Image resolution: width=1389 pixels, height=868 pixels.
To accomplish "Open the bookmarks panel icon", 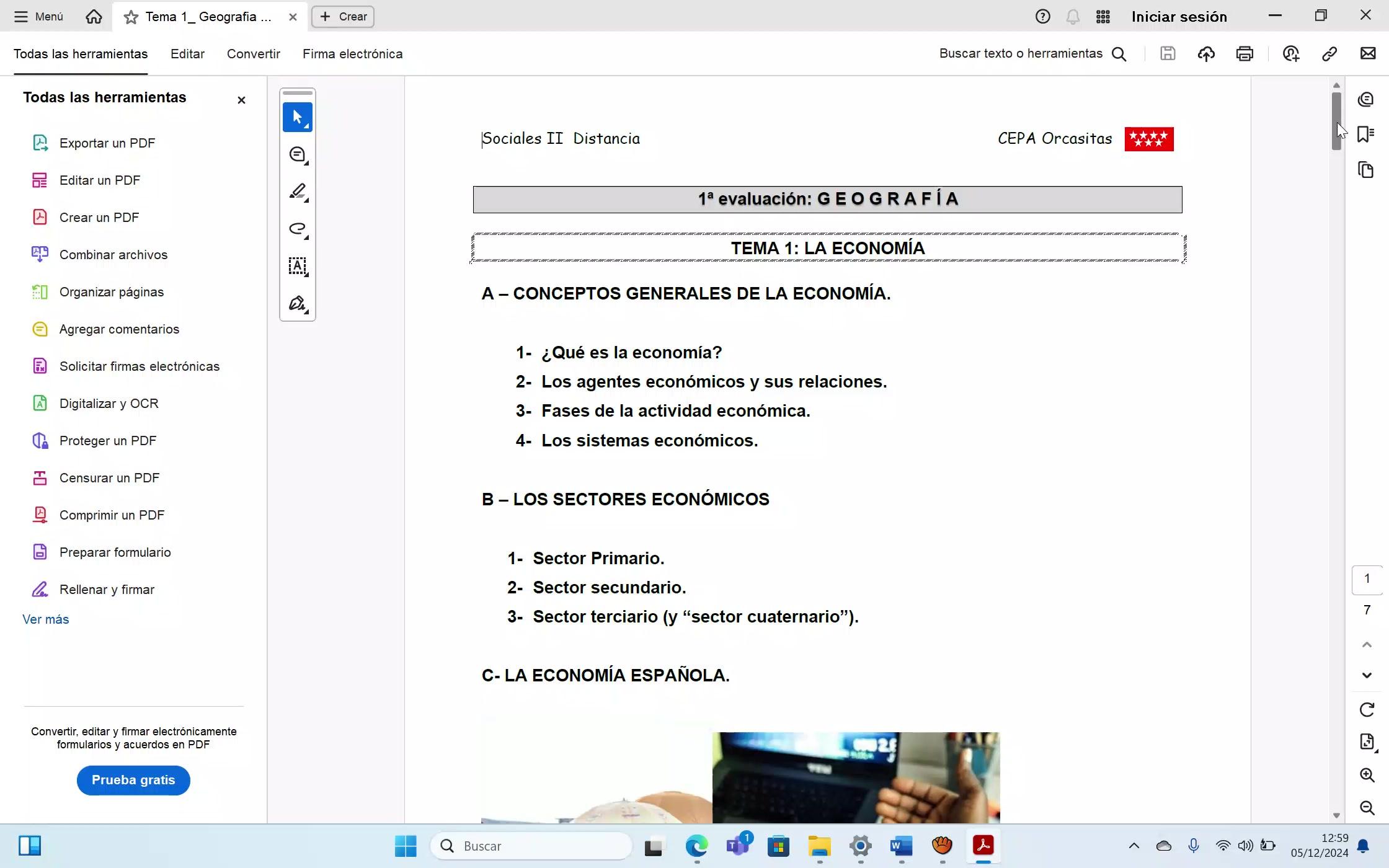I will 1365,134.
